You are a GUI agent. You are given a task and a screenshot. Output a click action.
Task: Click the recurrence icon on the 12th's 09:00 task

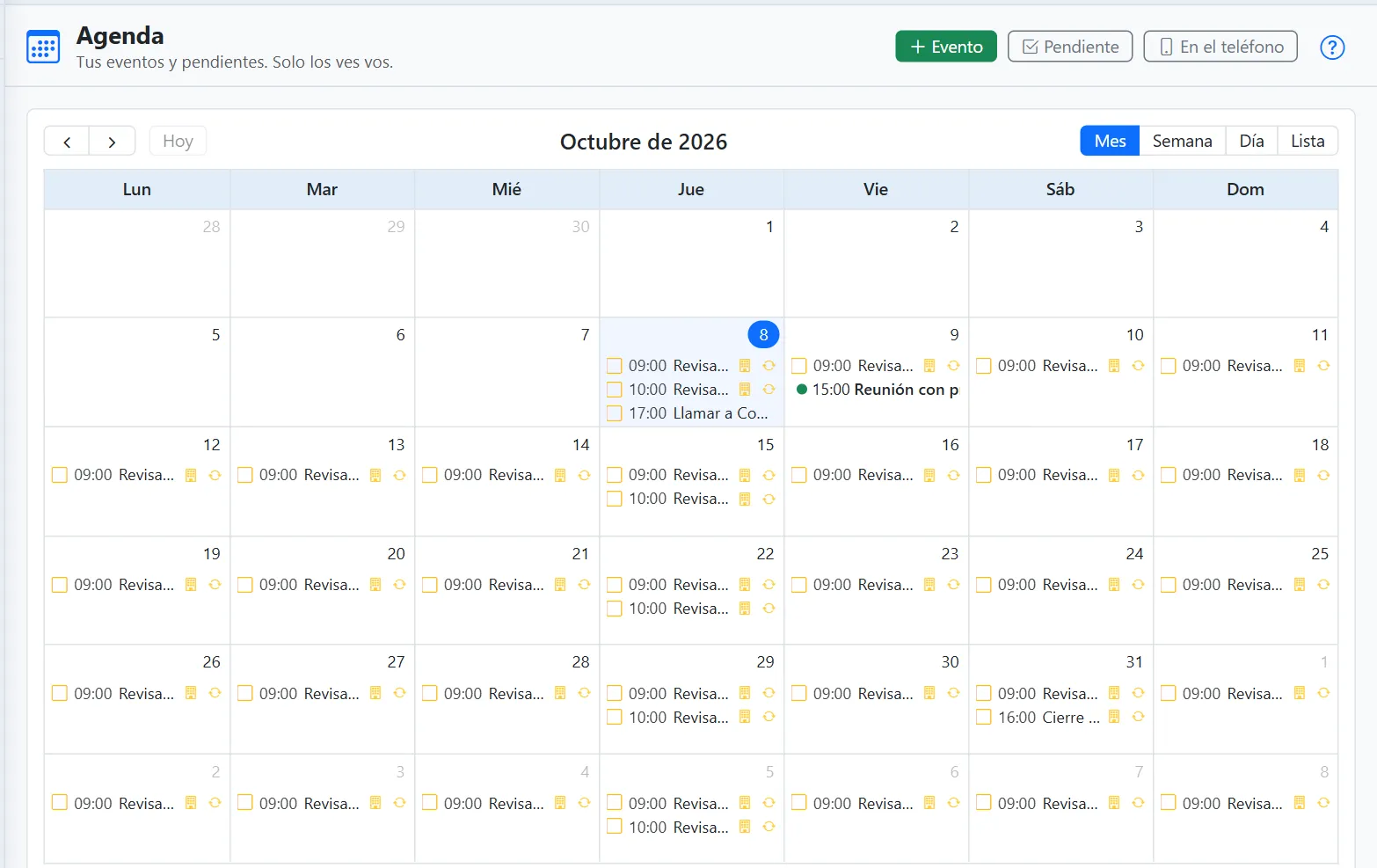(x=215, y=475)
